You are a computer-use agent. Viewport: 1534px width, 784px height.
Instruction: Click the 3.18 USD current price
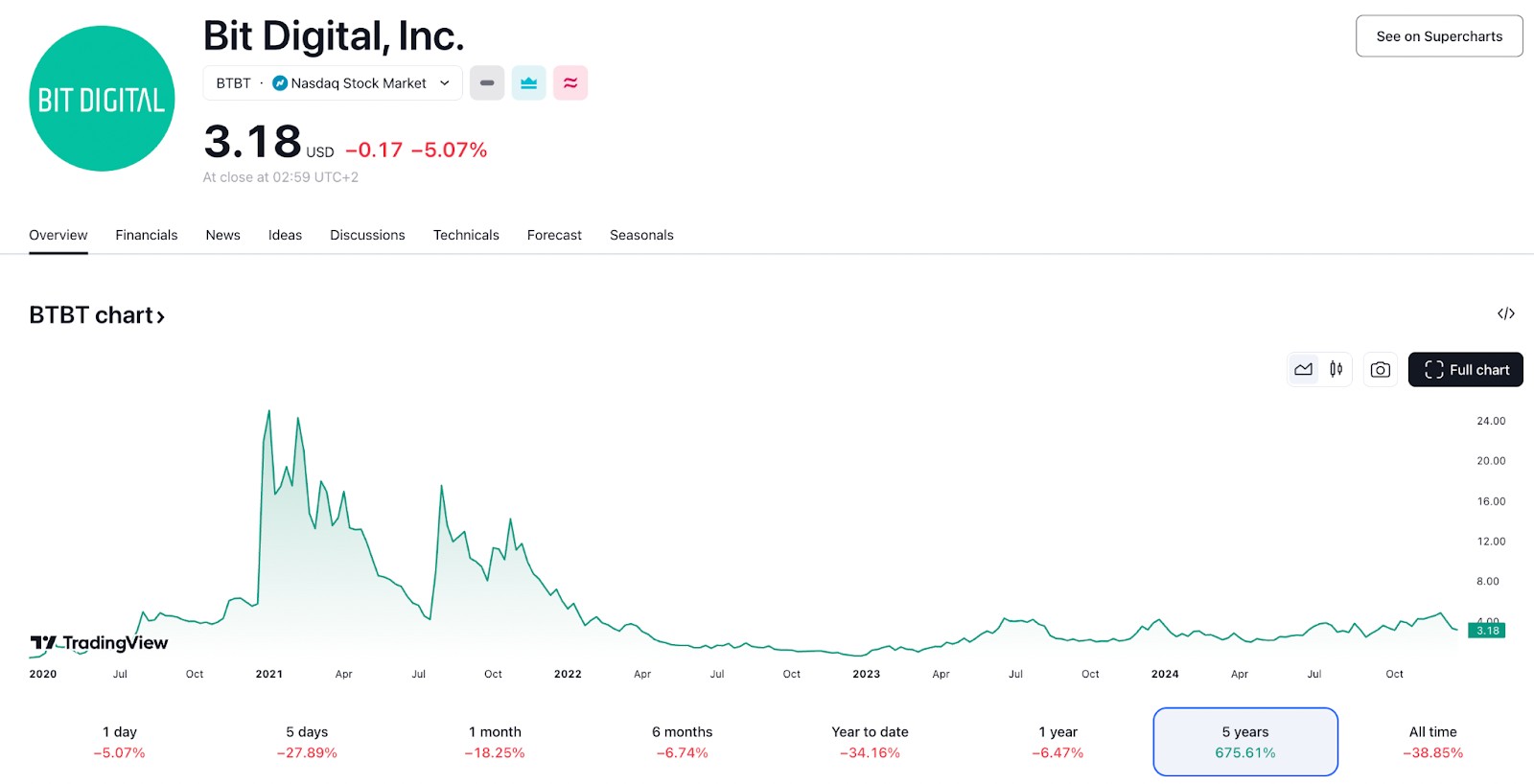tap(268, 142)
